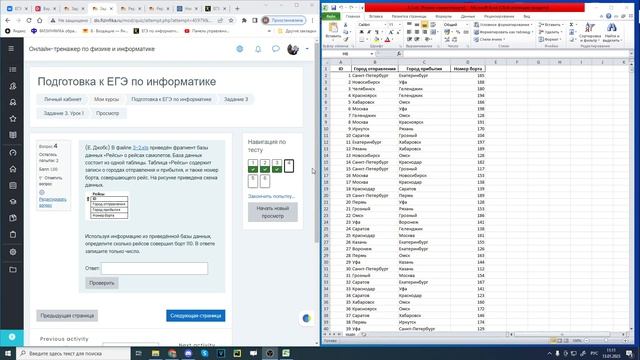The height and width of the screenshot is (360, 640).
Task: Open Chrome three-dot menu
Action: coord(313,20)
